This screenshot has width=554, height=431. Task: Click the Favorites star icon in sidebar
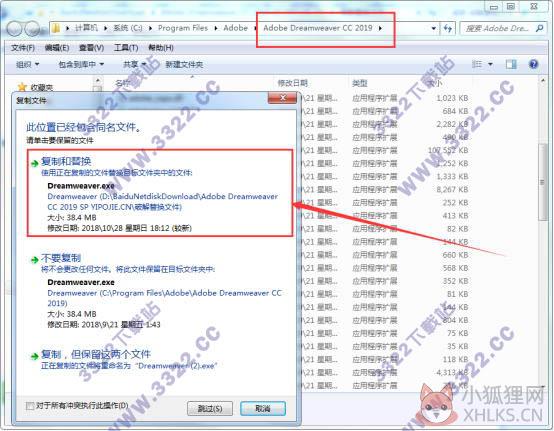tap(22, 87)
